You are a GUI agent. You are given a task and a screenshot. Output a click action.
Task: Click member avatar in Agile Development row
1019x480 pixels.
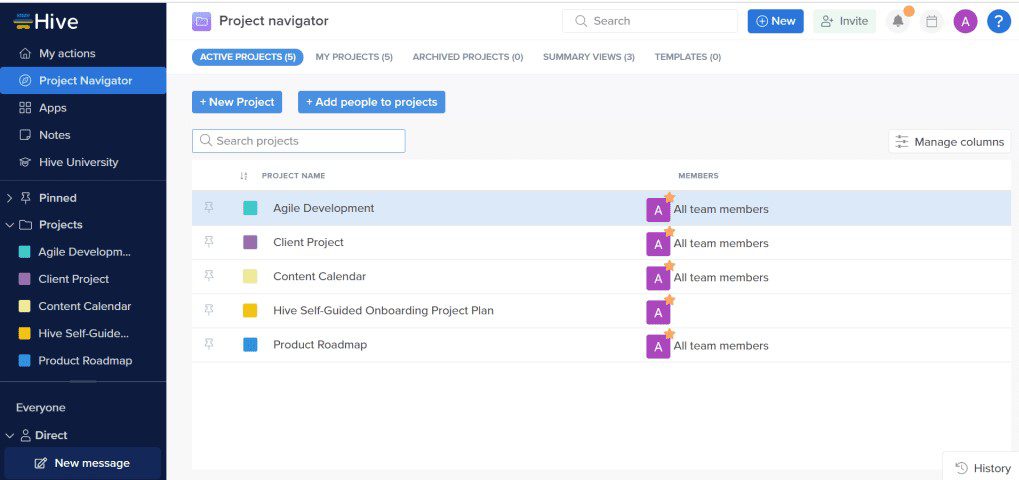pyautogui.click(x=658, y=210)
